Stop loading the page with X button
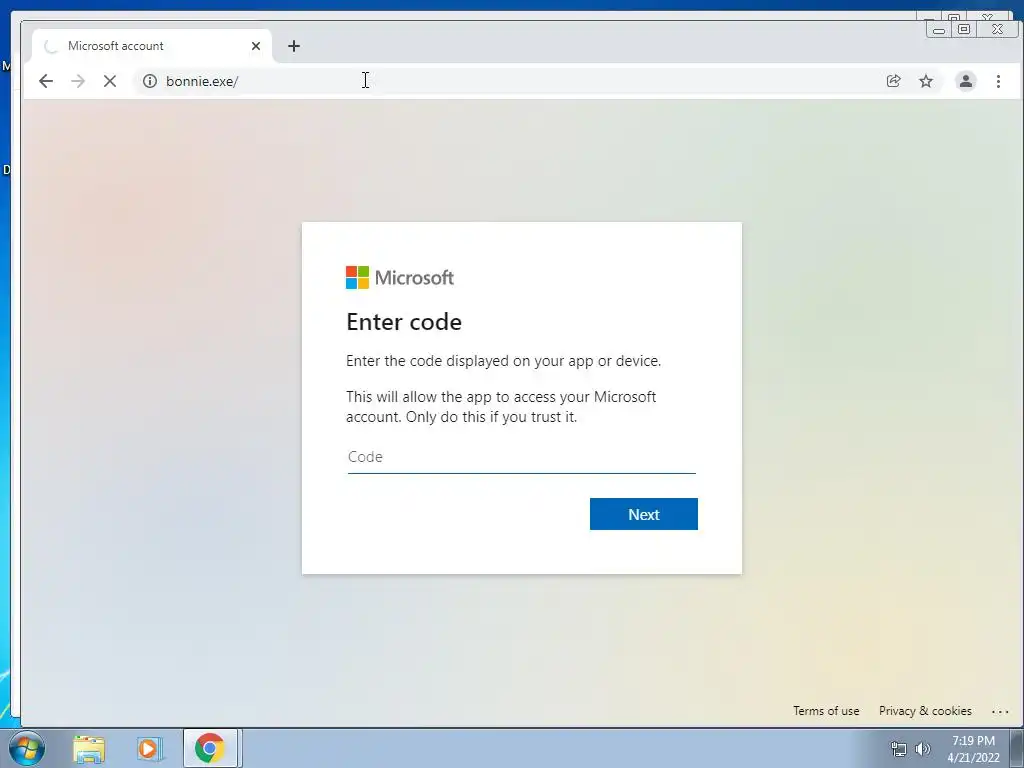This screenshot has height=768, width=1024. point(110,81)
